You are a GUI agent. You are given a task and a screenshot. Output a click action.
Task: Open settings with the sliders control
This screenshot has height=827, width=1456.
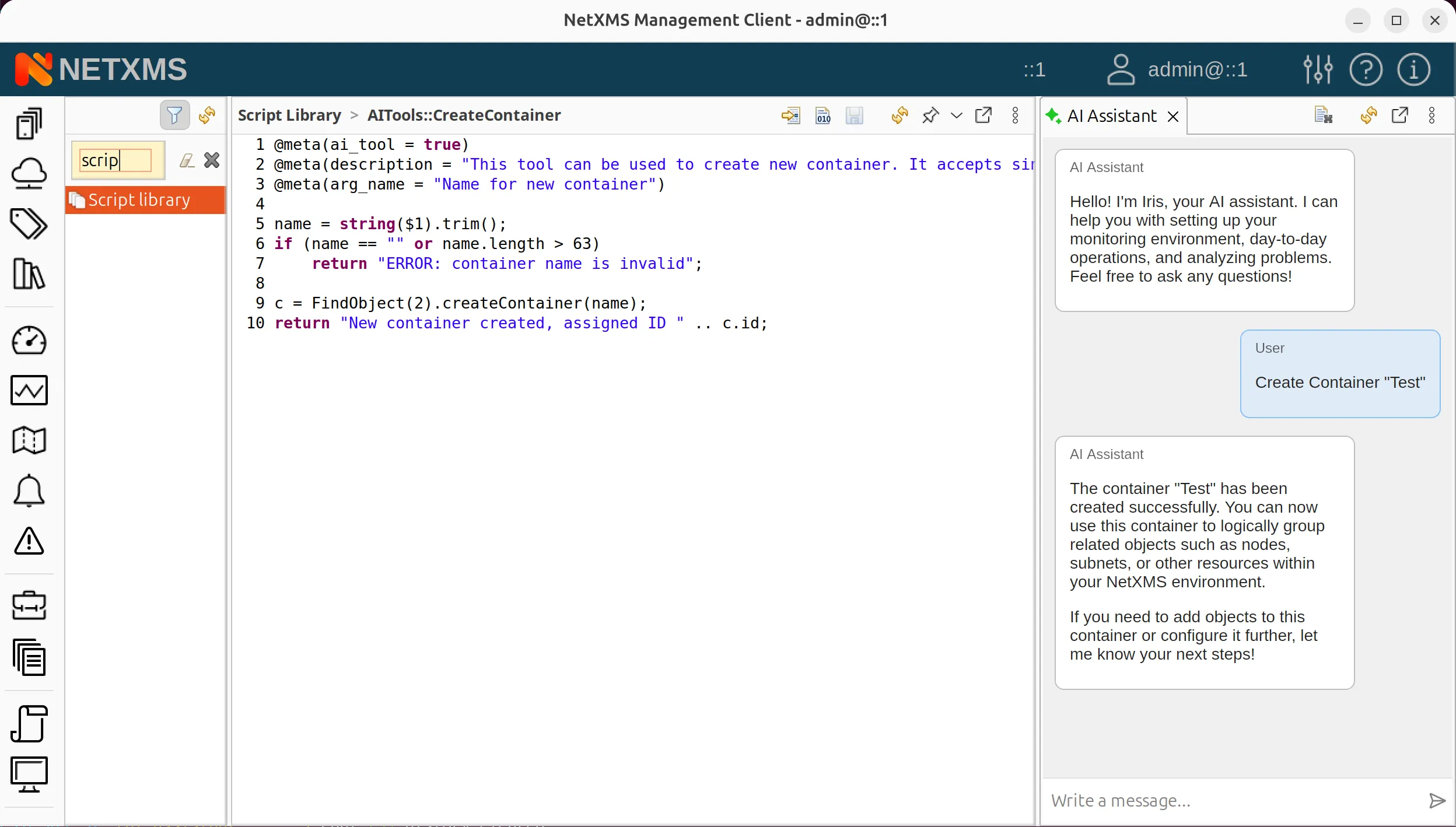[1318, 69]
